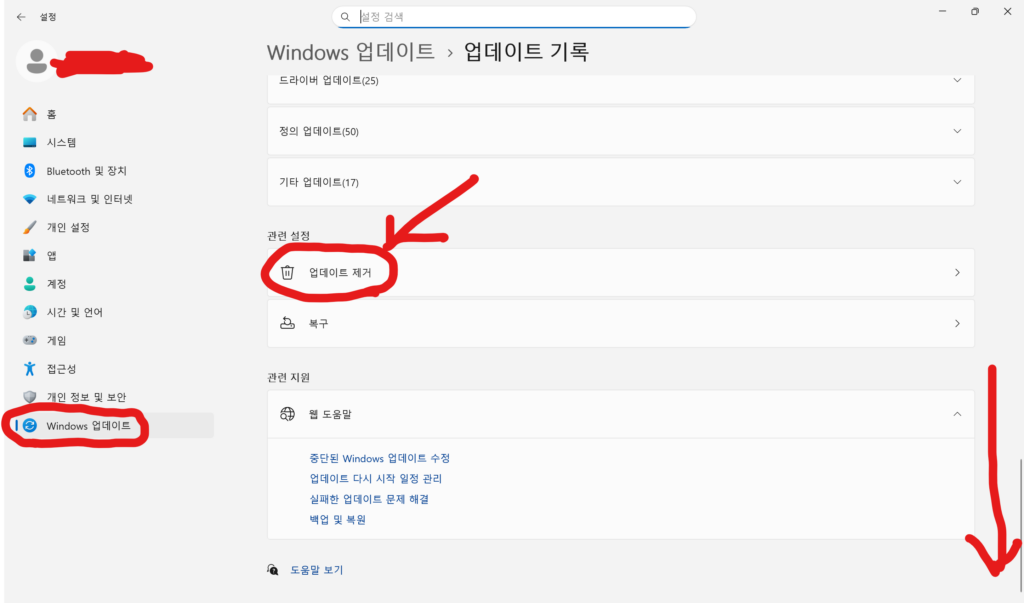This screenshot has height=603, width=1024.
Task: Open 복구 via its right chevron
Action: 957,323
